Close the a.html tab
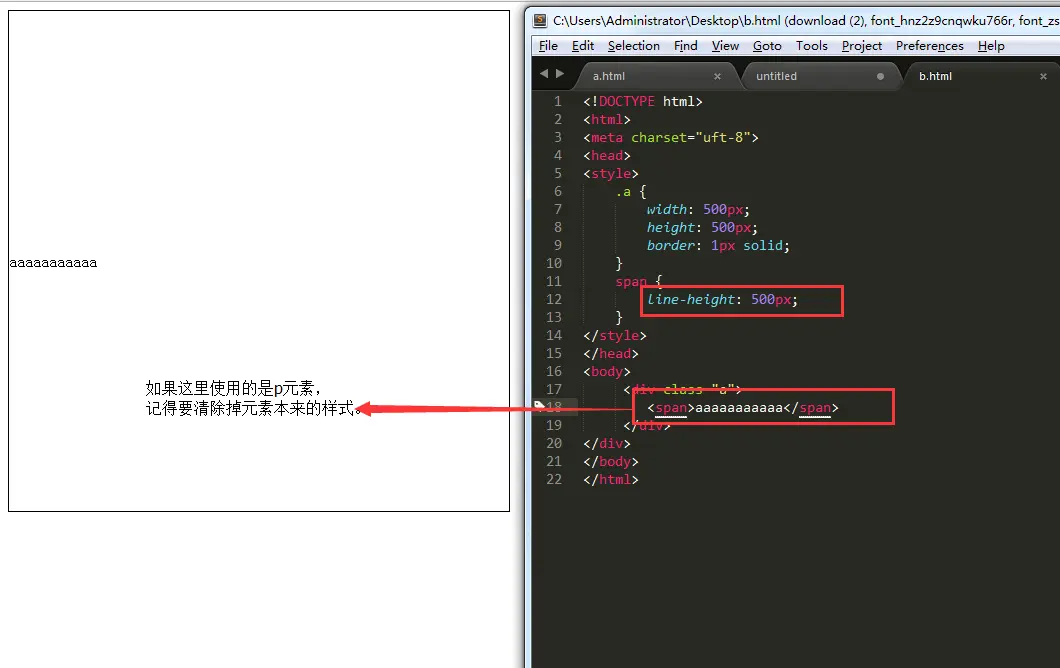 tap(717, 76)
